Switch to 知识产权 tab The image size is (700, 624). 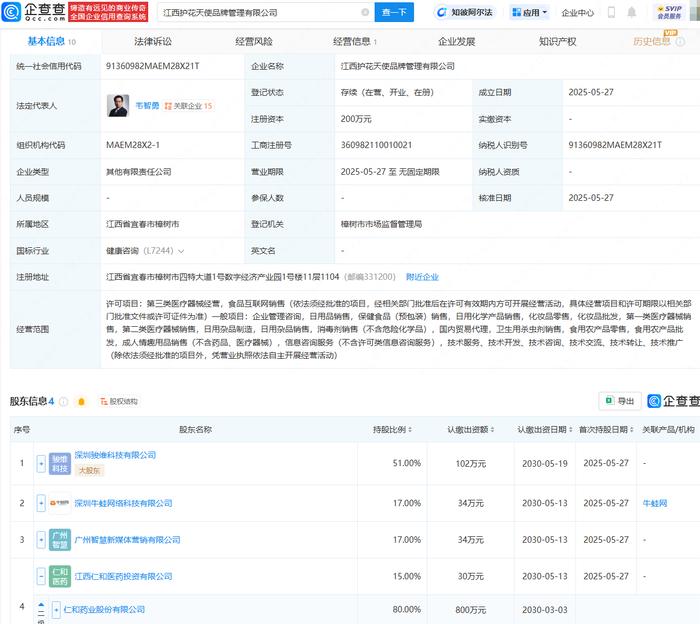(x=557, y=42)
